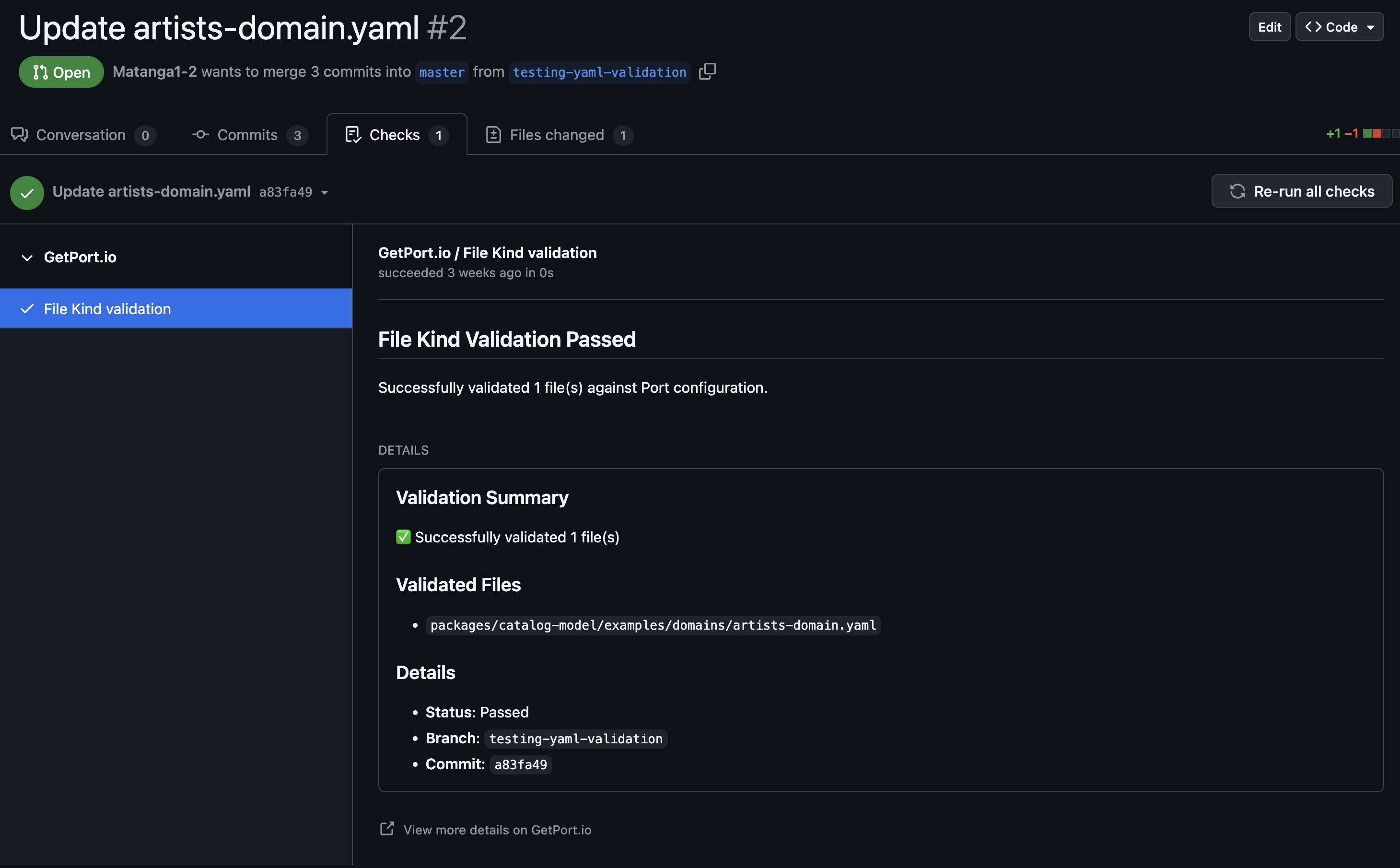The width and height of the screenshot is (1400, 868).
Task: Click the Re-run refresh arrows icon
Action: pos(1237,191)
